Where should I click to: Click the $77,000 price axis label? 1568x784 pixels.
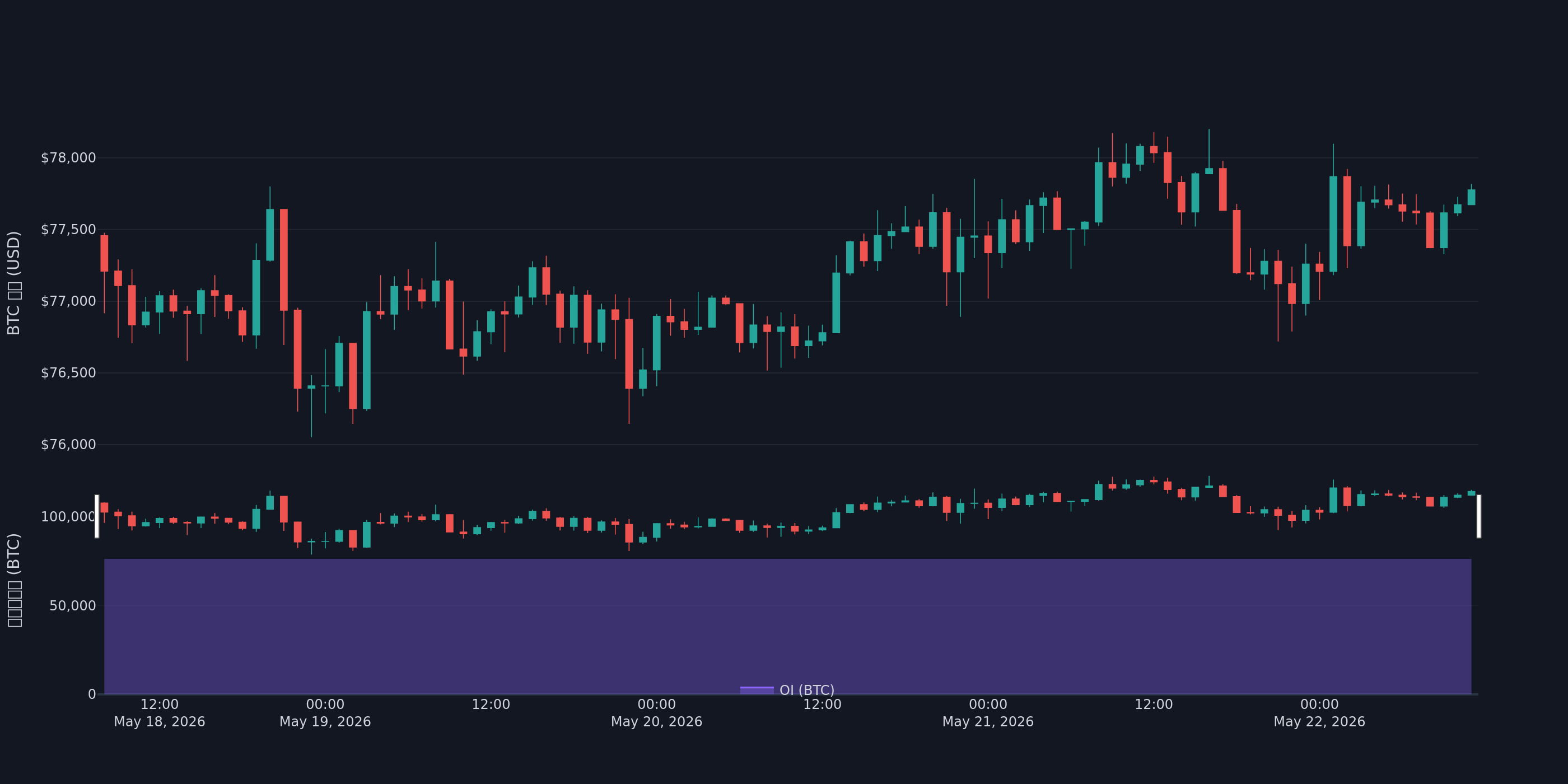click(68, 301)
